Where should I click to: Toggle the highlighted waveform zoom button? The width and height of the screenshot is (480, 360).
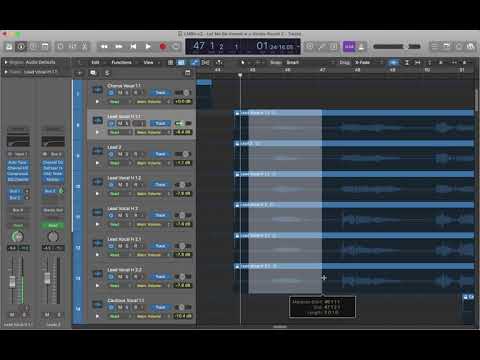393,62
